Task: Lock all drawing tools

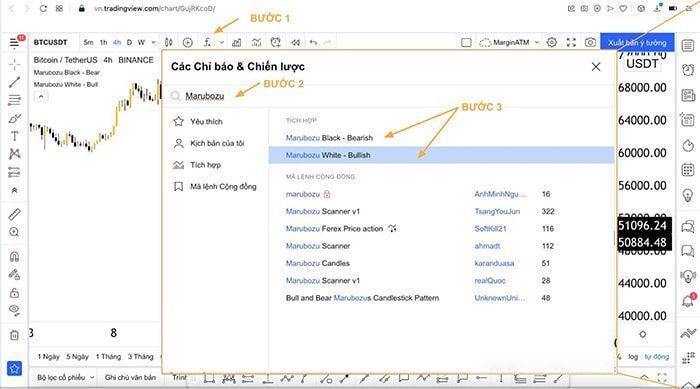Action: (x=14, y=293)
